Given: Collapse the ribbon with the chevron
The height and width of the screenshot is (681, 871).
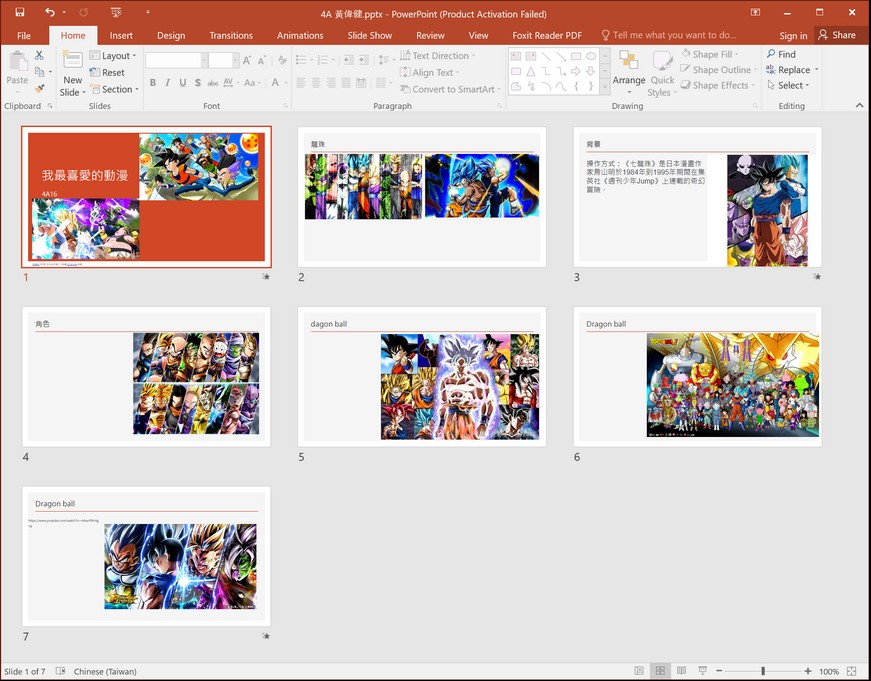Looking at the screenshot, I should (x=859, y=105).
